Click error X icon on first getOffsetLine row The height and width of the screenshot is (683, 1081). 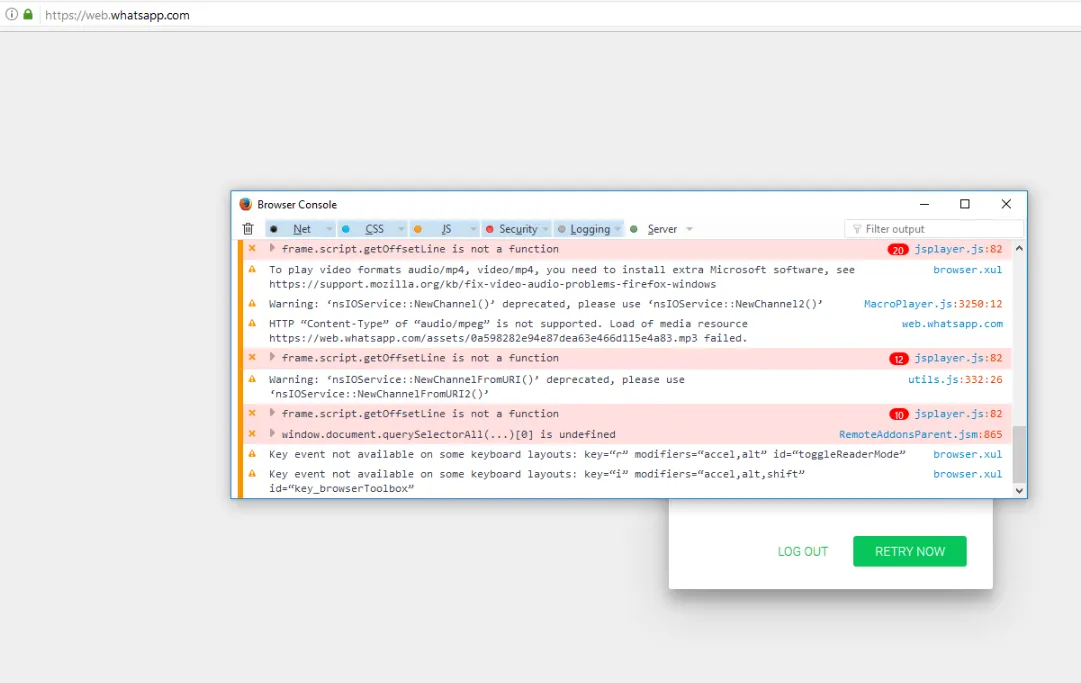252,248
